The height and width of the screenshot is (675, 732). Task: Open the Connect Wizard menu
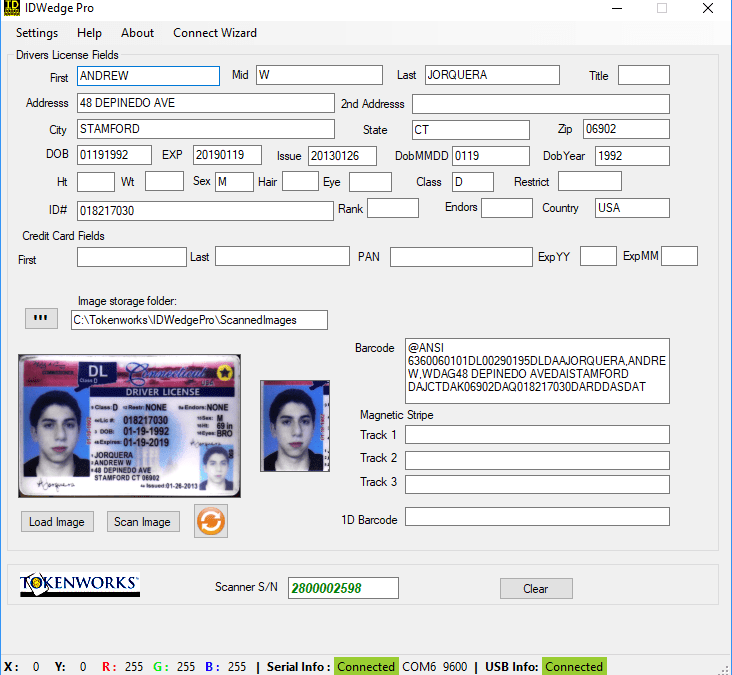(215, 33)
